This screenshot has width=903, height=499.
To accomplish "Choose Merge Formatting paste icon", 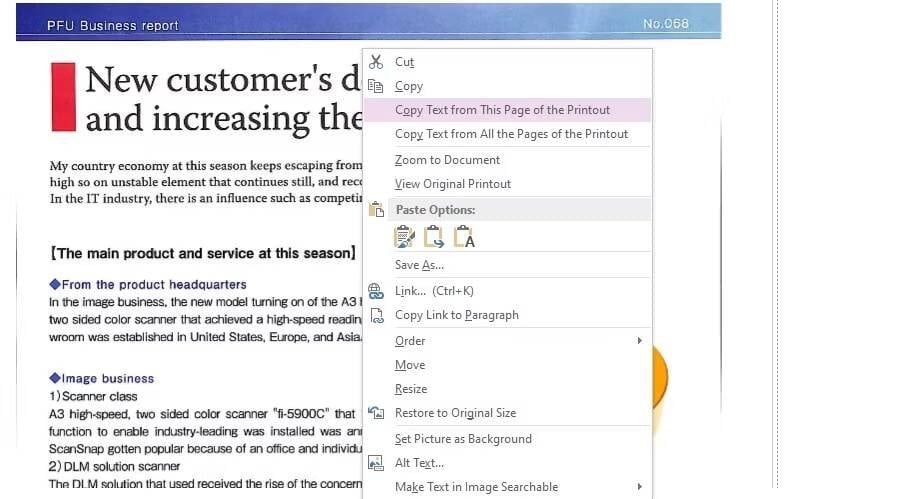I will 434,237.
